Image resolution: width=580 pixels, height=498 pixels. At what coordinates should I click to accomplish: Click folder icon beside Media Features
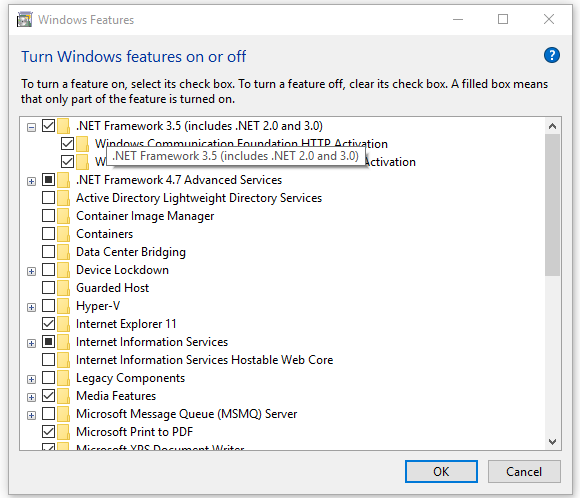click(64, 396)
